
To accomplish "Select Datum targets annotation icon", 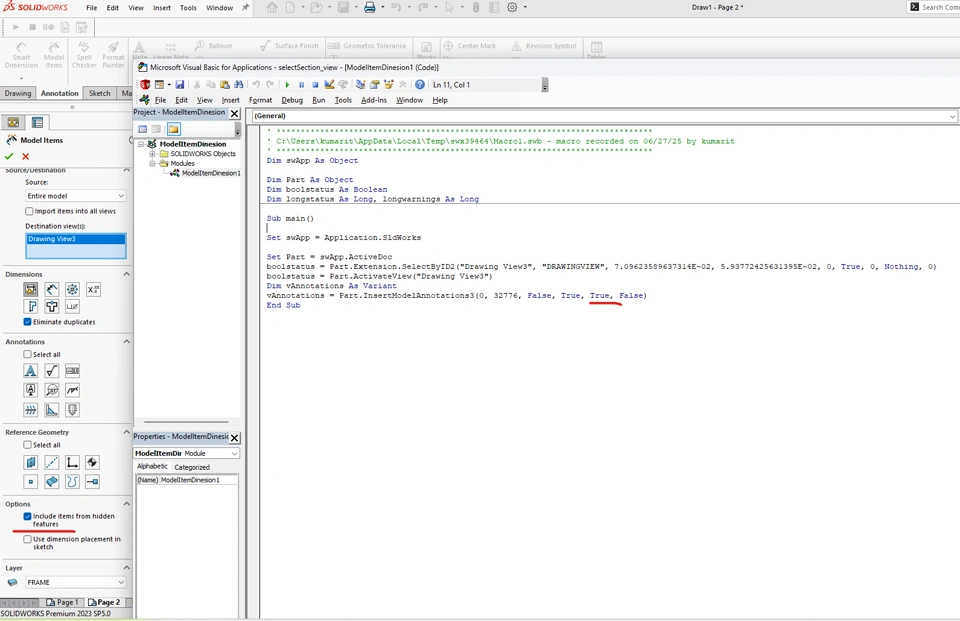I will click(51, 390).
